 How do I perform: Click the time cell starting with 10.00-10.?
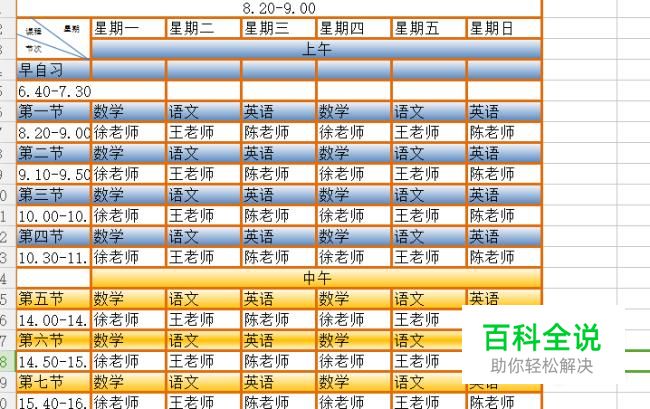[53, 215]
